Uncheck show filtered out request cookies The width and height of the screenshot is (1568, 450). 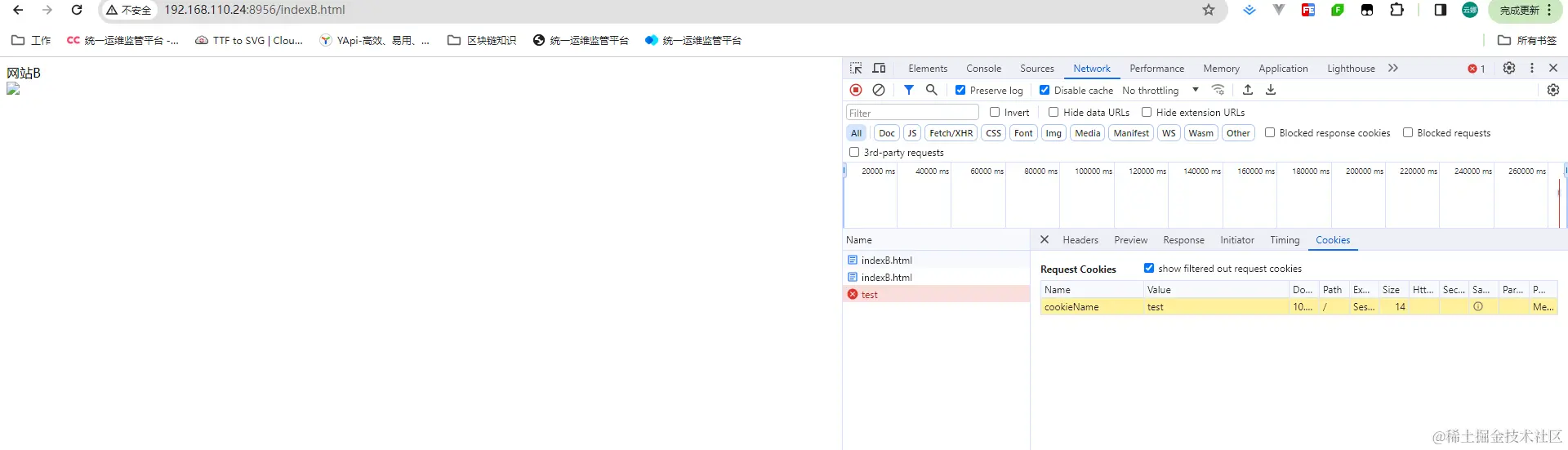click(x=1149, y=268)
